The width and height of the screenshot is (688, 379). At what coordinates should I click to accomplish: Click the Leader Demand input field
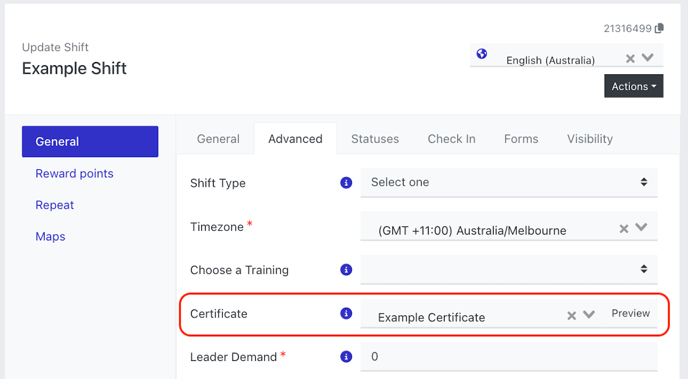pos(509,357)
